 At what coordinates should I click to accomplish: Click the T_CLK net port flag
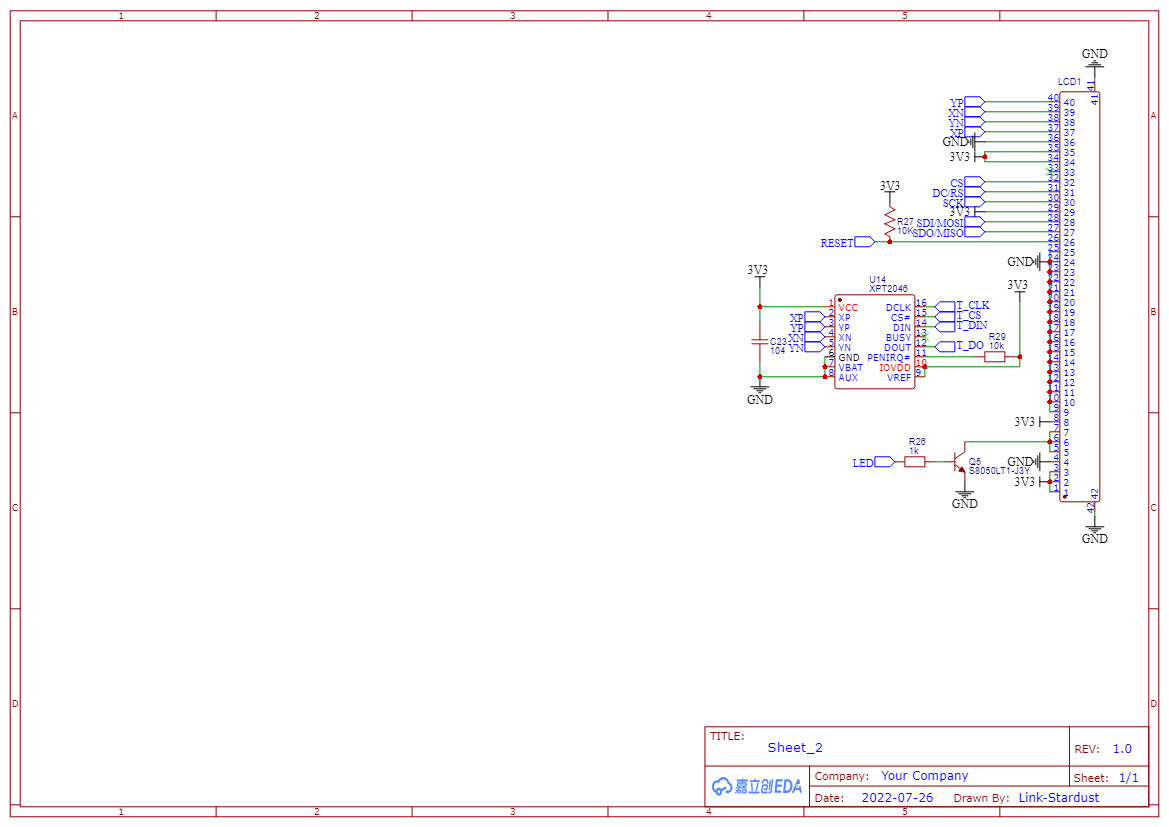click(945, 306)
